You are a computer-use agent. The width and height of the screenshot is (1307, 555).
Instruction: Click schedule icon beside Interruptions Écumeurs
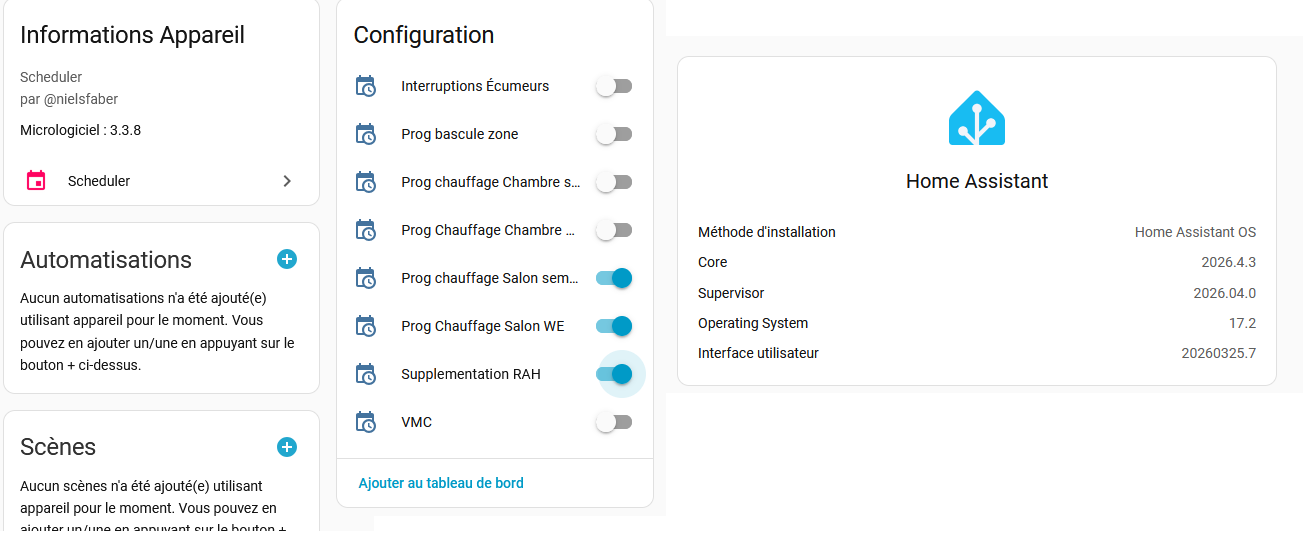click(366, 86)
